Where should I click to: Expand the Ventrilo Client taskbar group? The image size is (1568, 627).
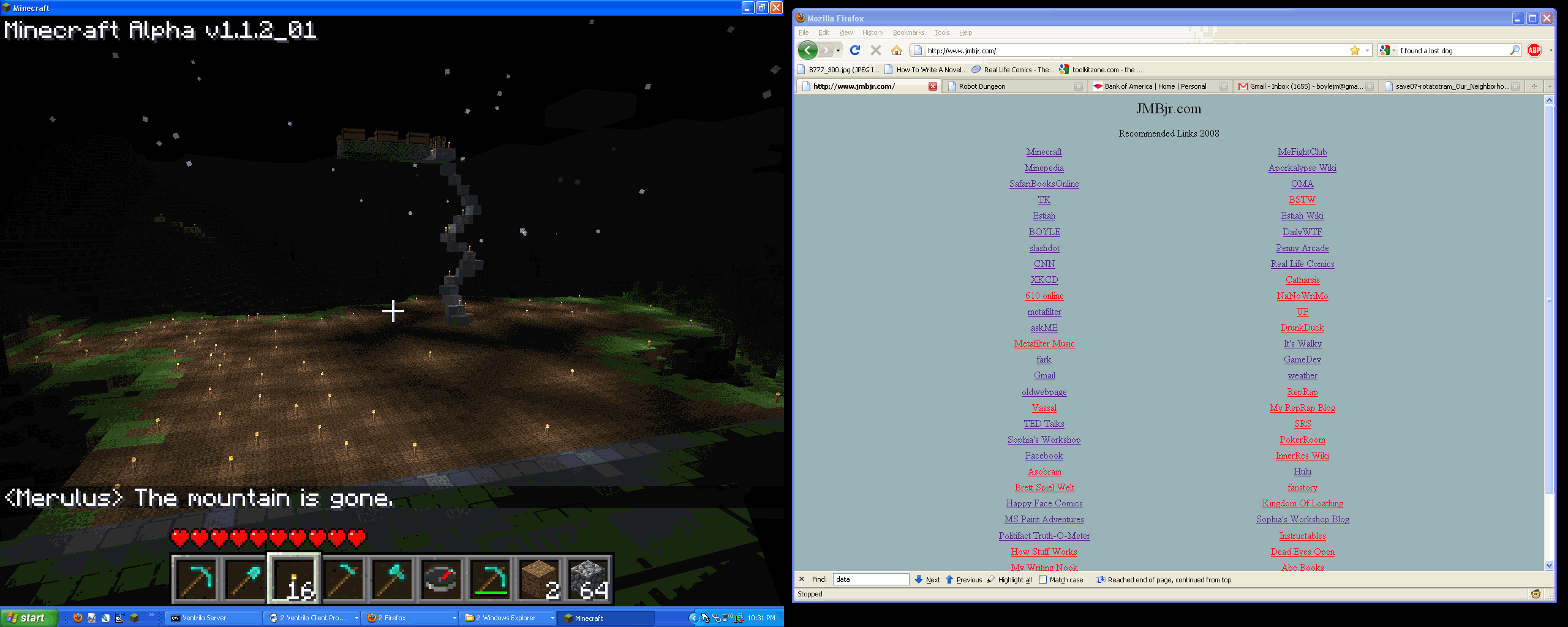[356, 618]
